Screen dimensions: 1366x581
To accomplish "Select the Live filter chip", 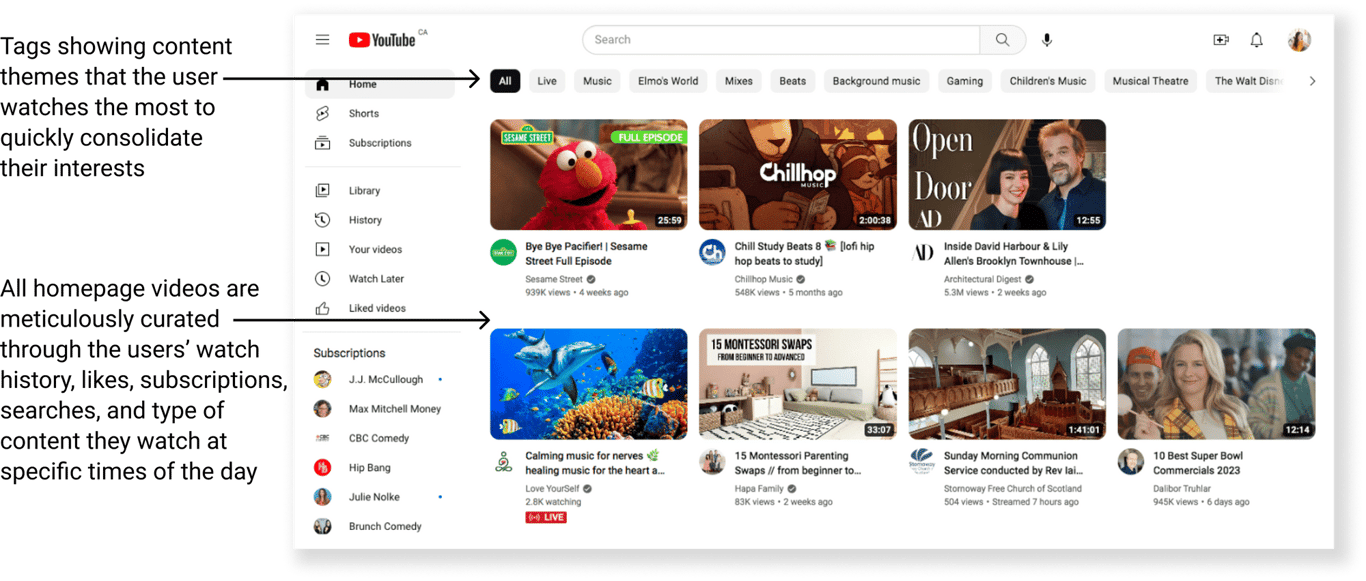I will pos(547,81).
